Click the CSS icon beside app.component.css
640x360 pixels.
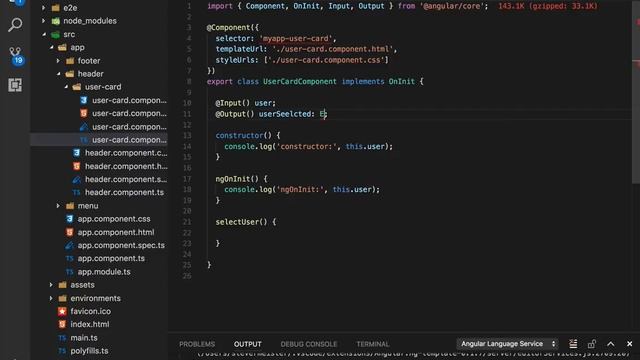point(69,219)
